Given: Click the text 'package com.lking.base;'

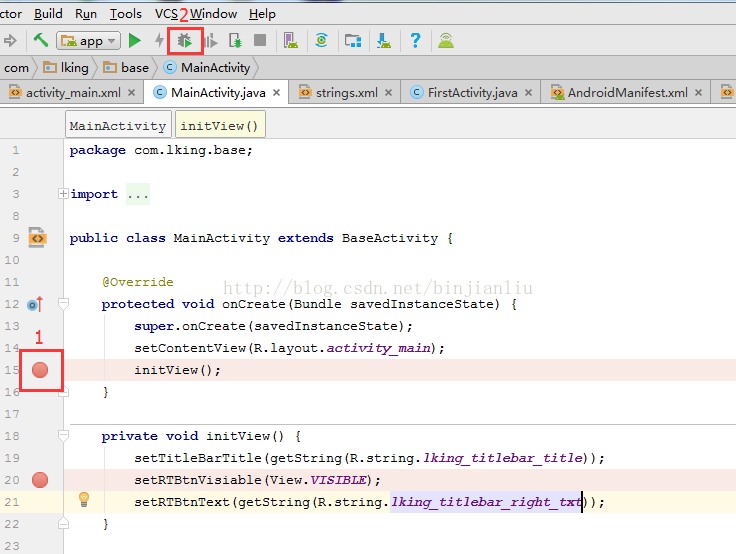Looking at the screenshot, I should click(161, 150).
